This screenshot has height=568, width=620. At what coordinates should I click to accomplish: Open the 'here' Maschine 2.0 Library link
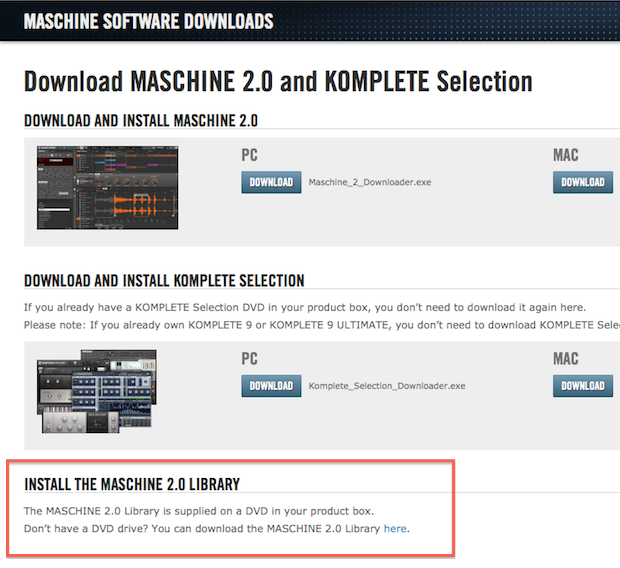pos(395,528)
